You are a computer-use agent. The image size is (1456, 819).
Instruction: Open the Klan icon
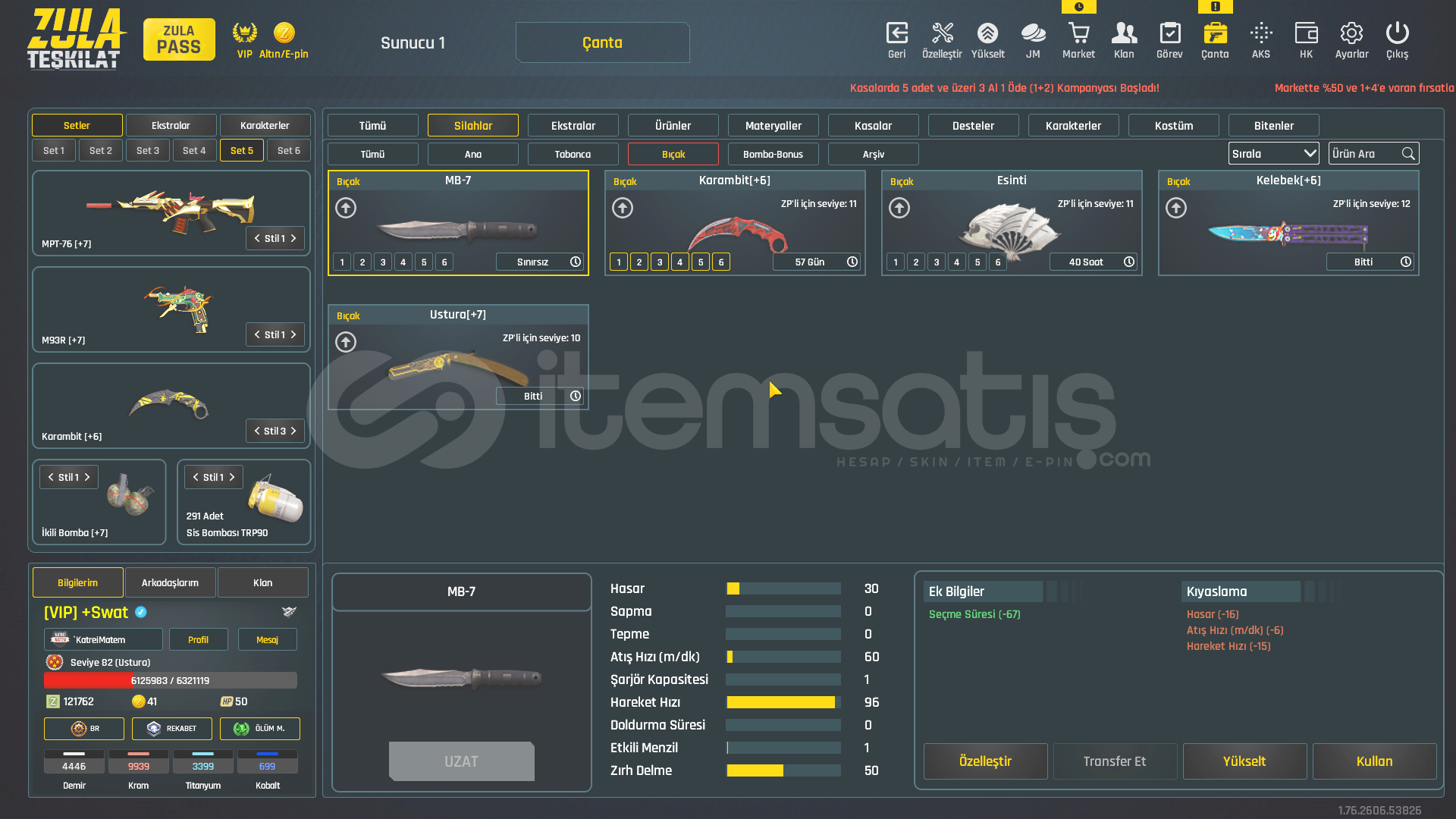[1124, 33]
